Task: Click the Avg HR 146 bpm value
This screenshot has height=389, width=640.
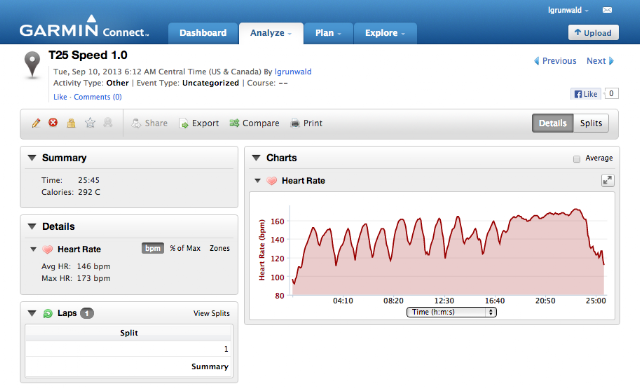Action: point(93,266)
